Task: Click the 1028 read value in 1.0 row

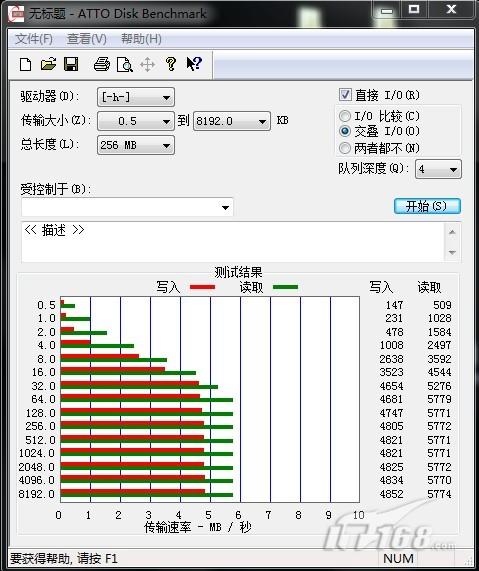Action: [439, 318]
